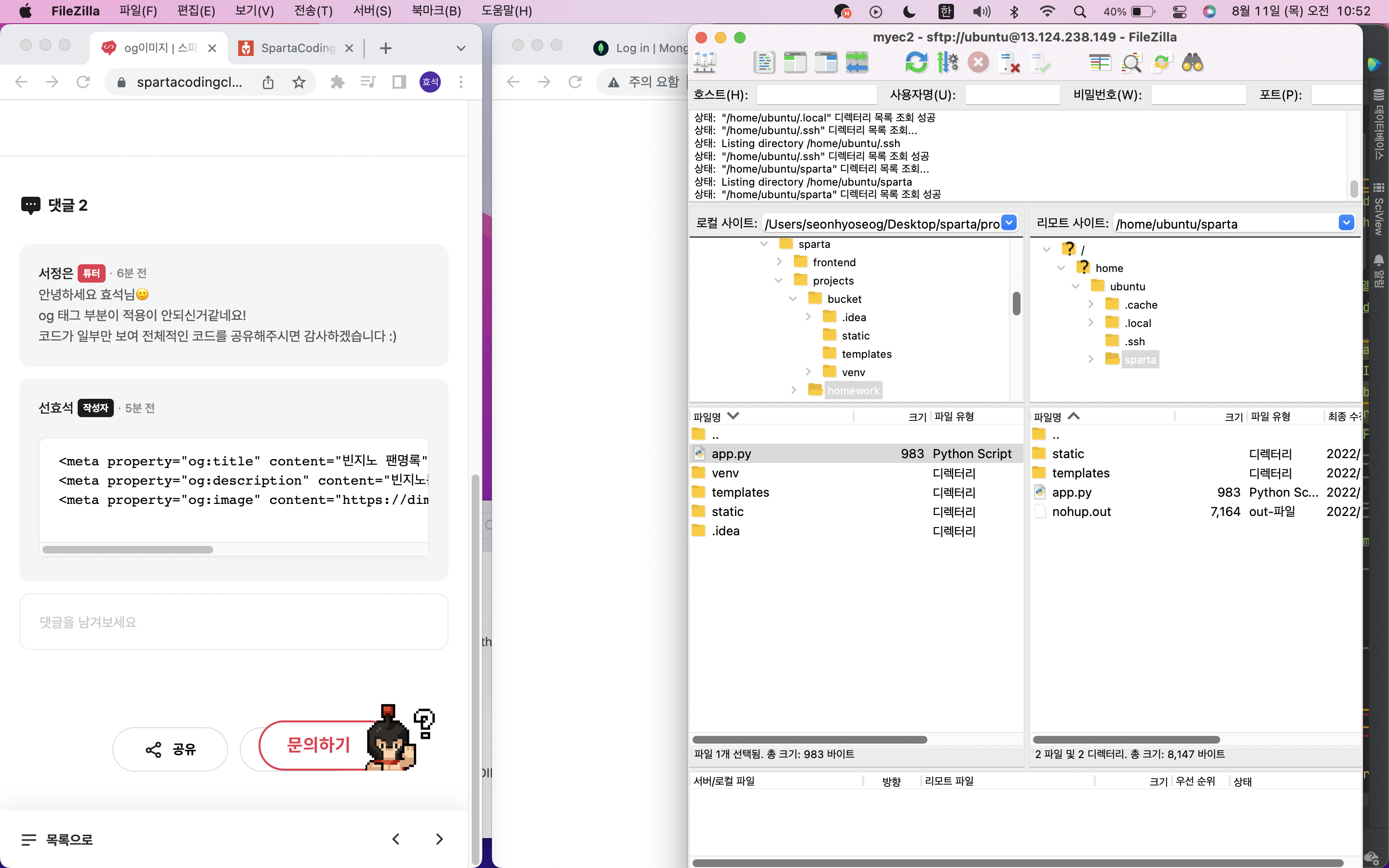Expand the local frontend folder

click(x=779, y=262)
